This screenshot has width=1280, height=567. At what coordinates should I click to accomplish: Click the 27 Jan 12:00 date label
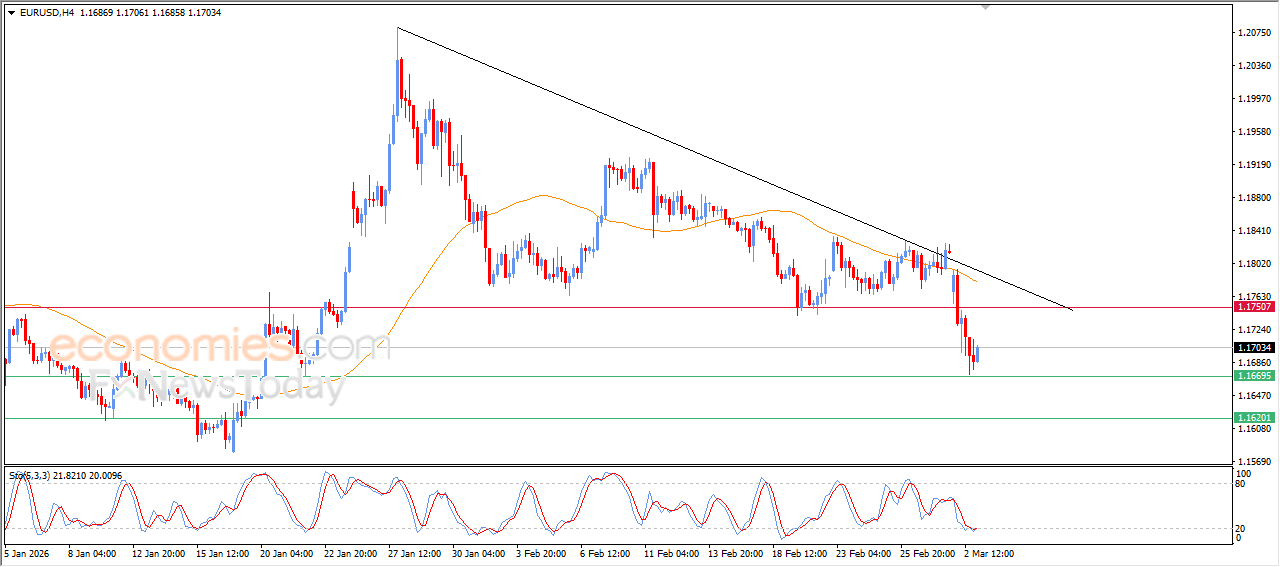[x=413, y=552]
